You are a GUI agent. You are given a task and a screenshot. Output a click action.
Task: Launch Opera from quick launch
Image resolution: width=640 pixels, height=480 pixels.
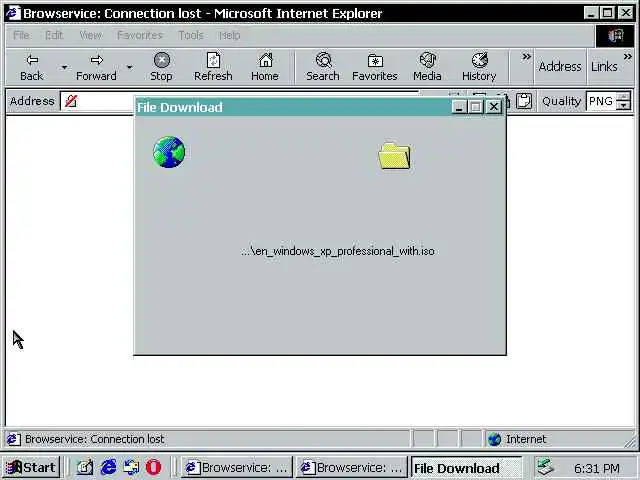tap(153, 467)
